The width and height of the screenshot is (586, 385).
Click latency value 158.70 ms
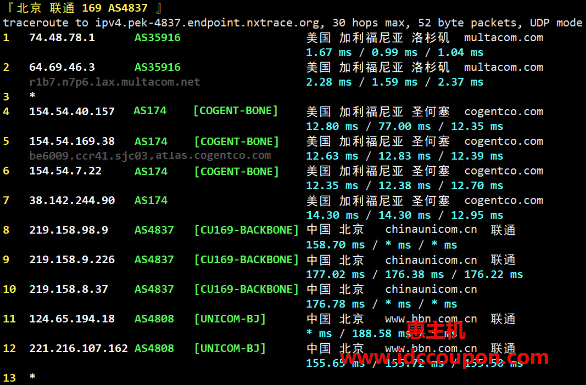point(336,245)
